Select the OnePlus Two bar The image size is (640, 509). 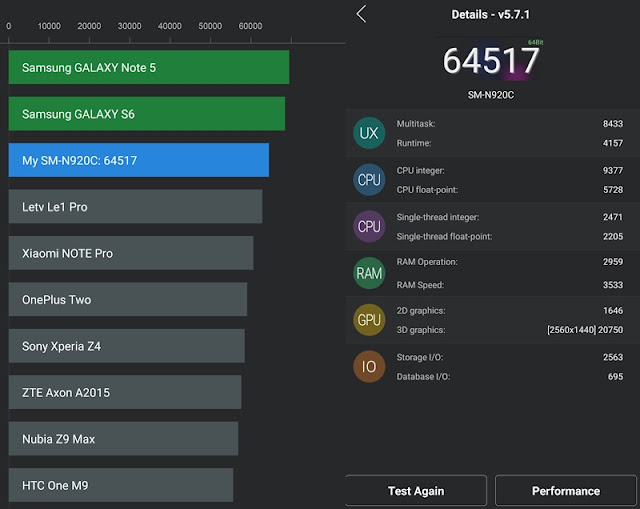pyautogui.click(x=128, y=299)
